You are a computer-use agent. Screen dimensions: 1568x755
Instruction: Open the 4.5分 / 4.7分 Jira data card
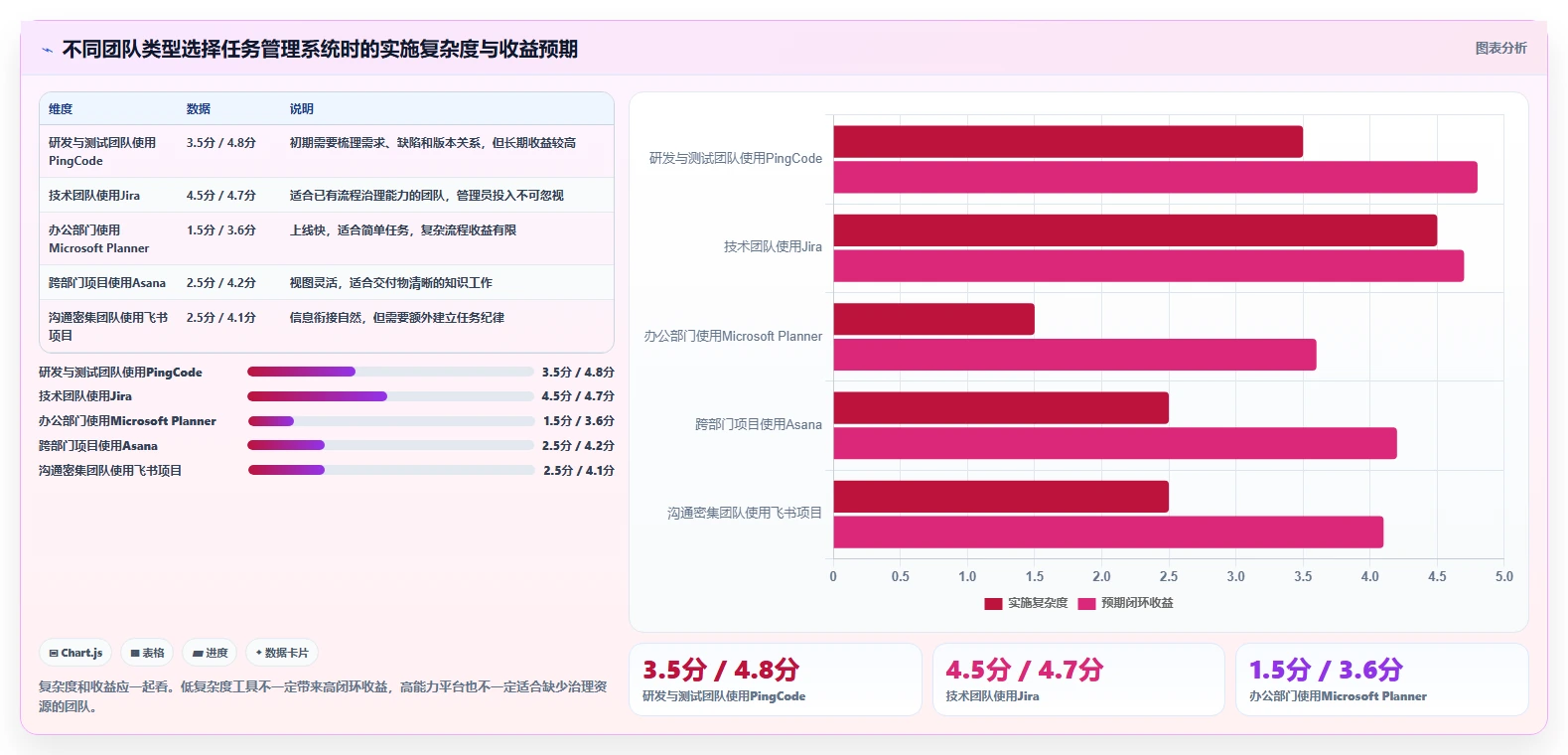pos(1078,679)
